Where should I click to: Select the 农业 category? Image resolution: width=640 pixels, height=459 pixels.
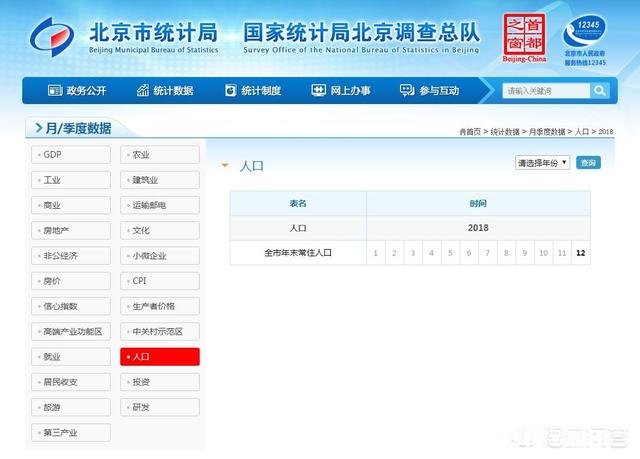coord(160,155)
